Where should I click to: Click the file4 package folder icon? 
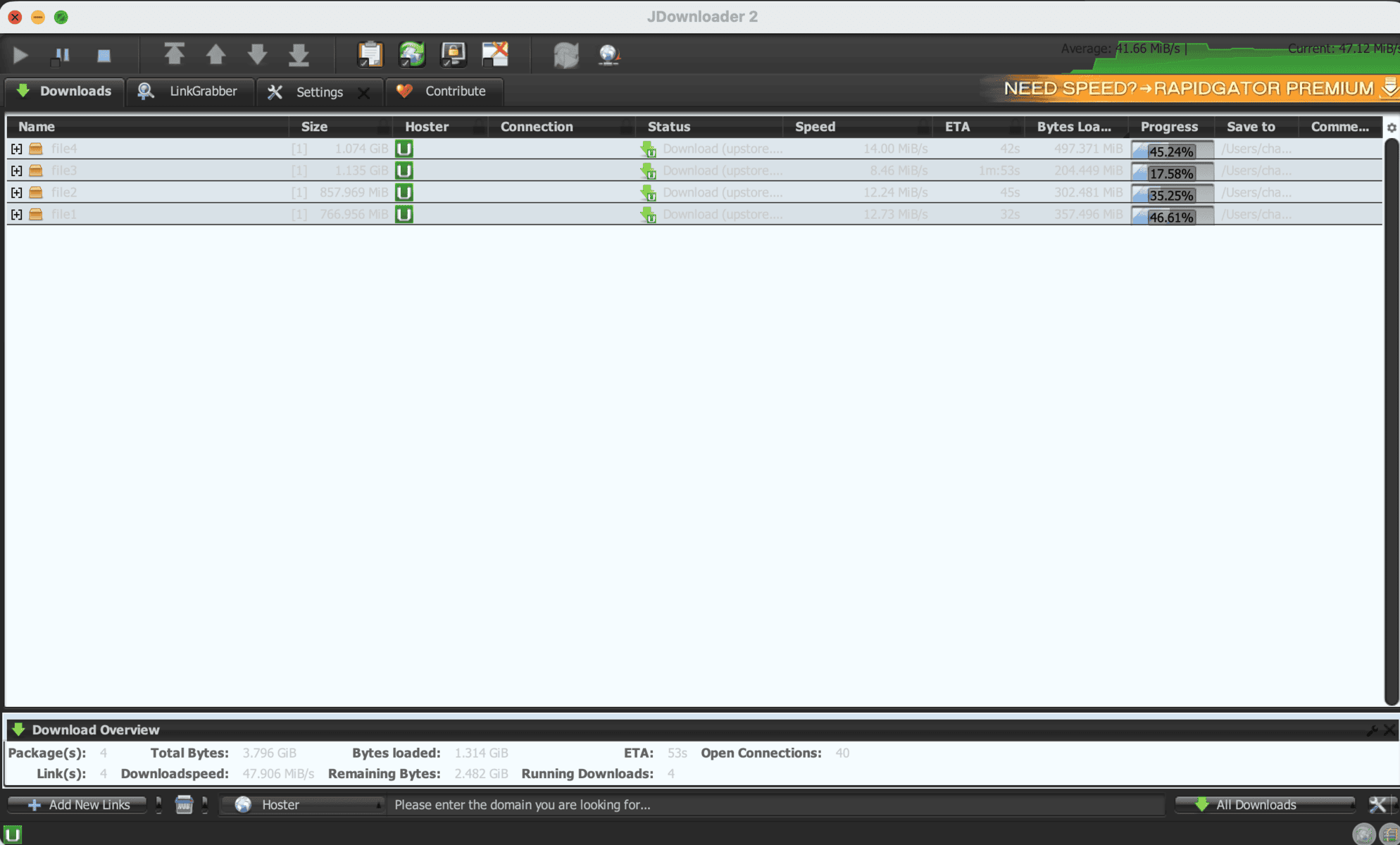point(36,149)
